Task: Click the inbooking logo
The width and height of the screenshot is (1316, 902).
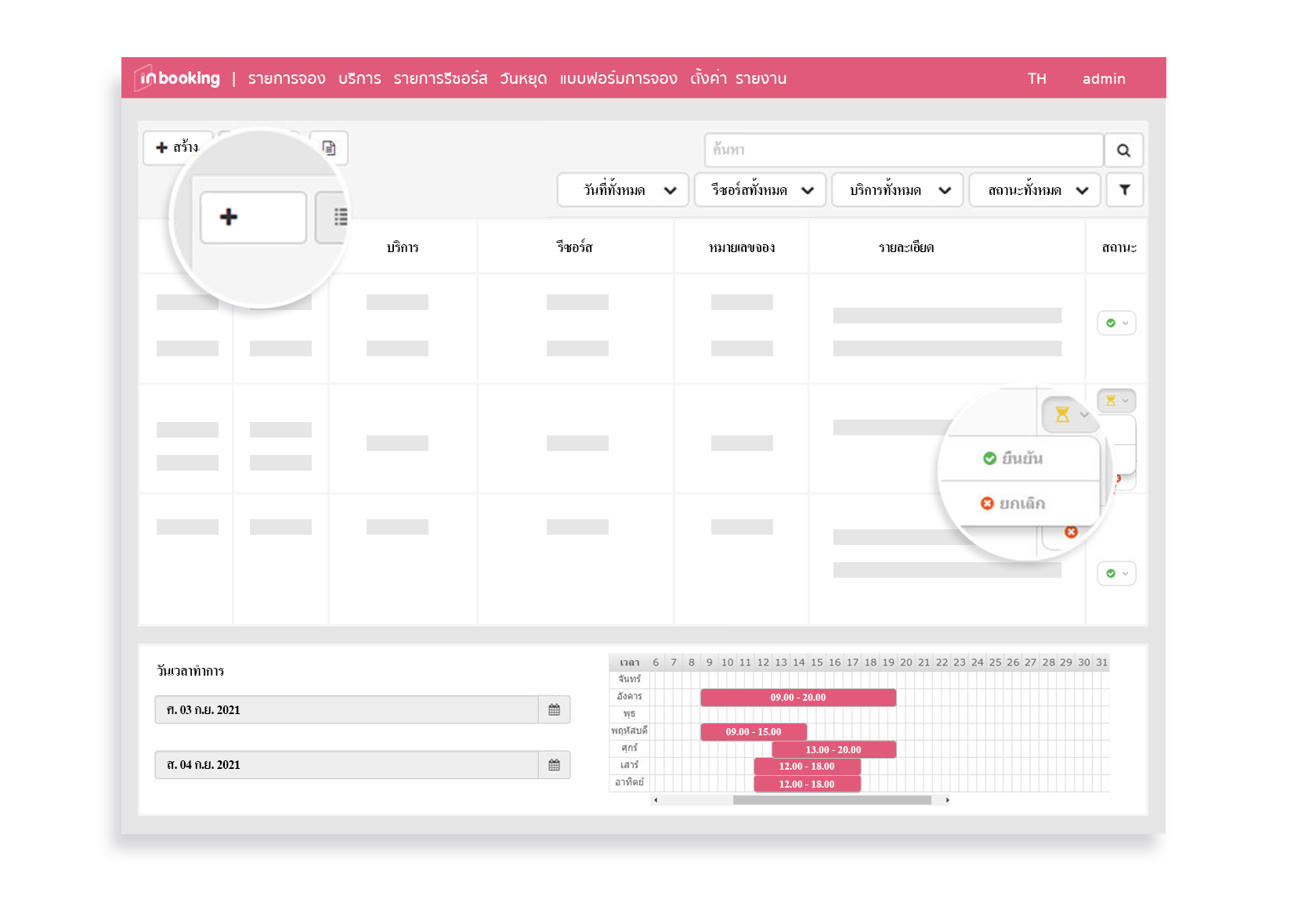Action: pos(178,78)
